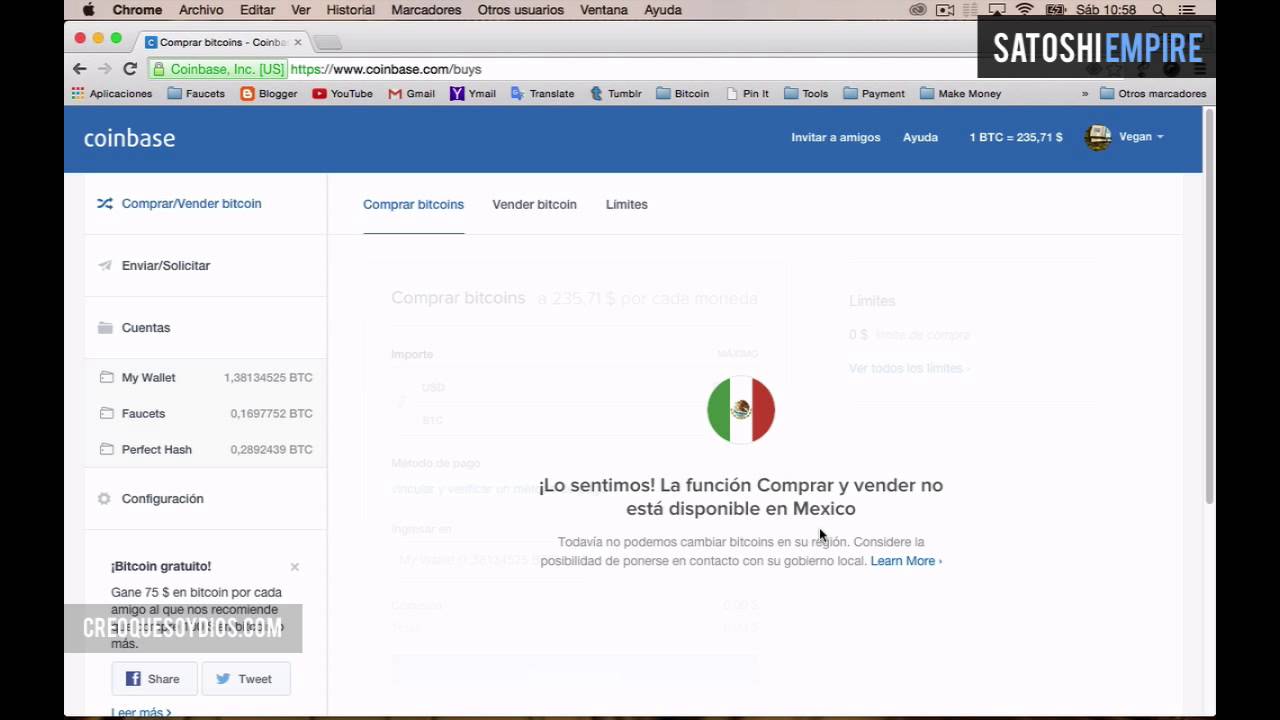Dismiss the ¡Bitcoin gratuito! promo
Viewport: 1280px width, 720px height.
point(295,567)
